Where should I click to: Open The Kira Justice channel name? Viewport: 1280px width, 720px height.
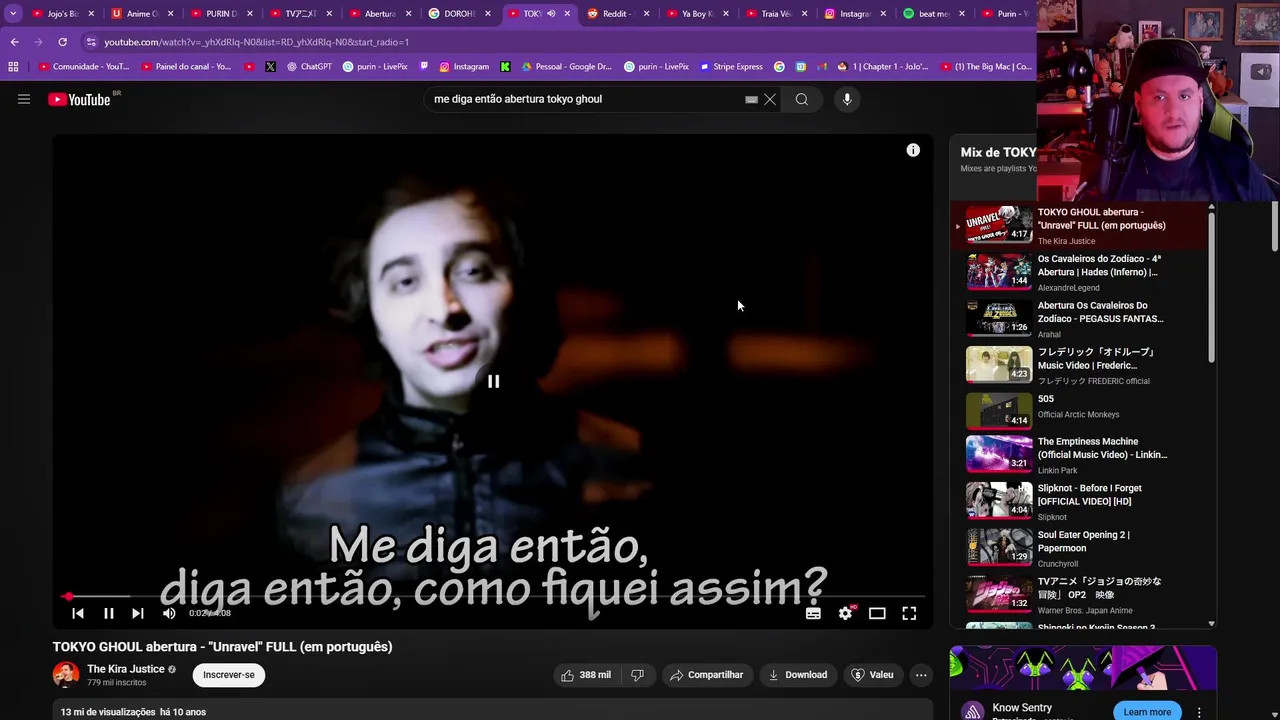point(126,669)
